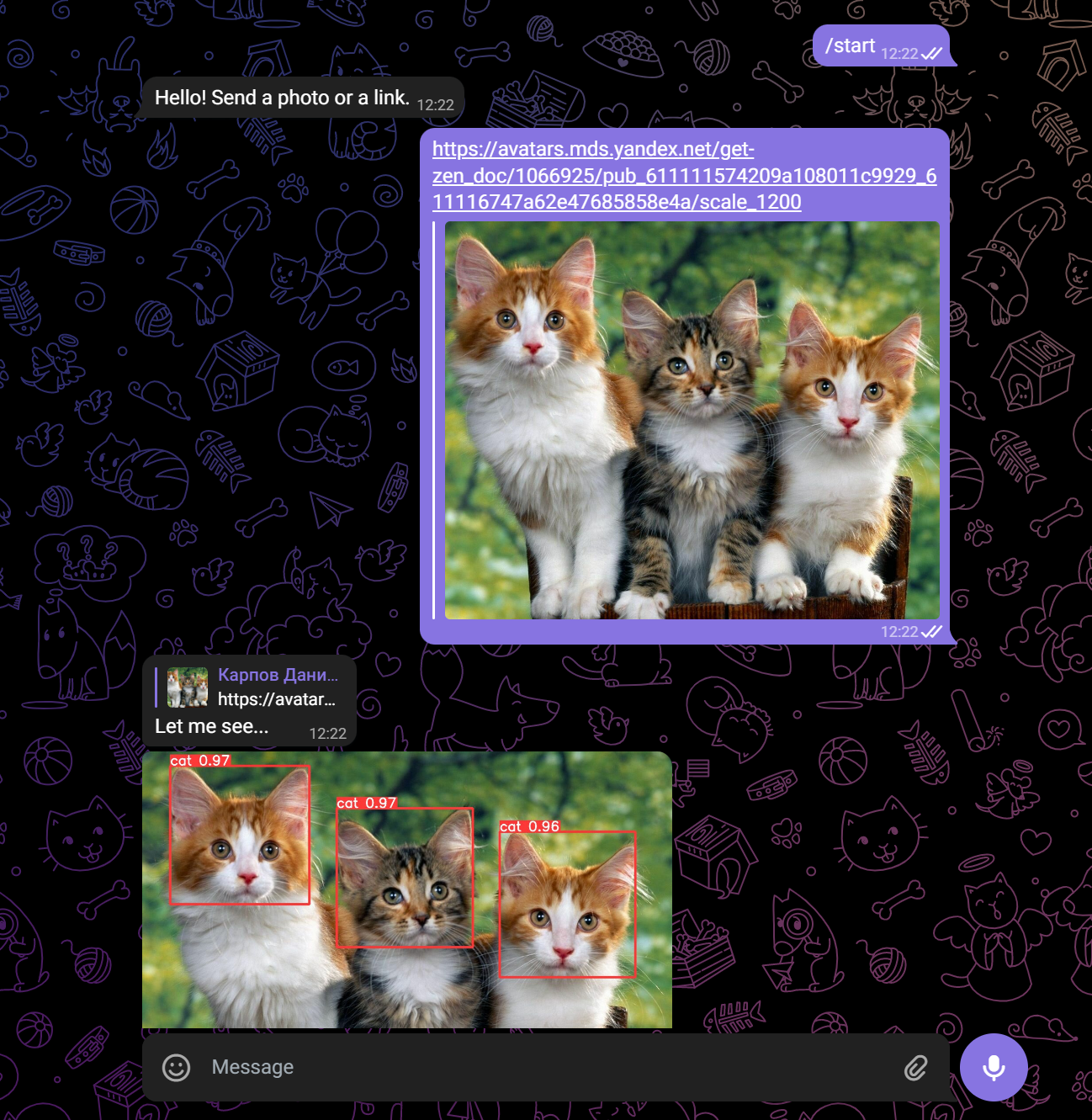The image size is (1092, 1120).
Task: Click the 'Let me see...' reply text
Action: (212, 726)
